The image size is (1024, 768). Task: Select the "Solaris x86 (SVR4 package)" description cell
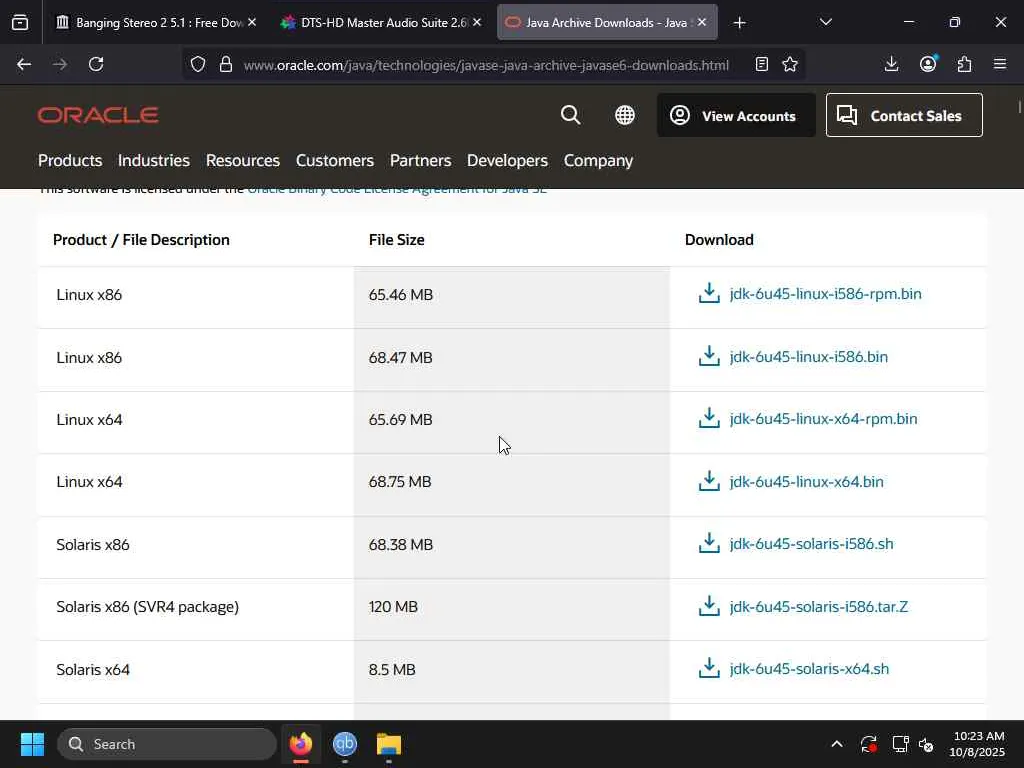196,607
